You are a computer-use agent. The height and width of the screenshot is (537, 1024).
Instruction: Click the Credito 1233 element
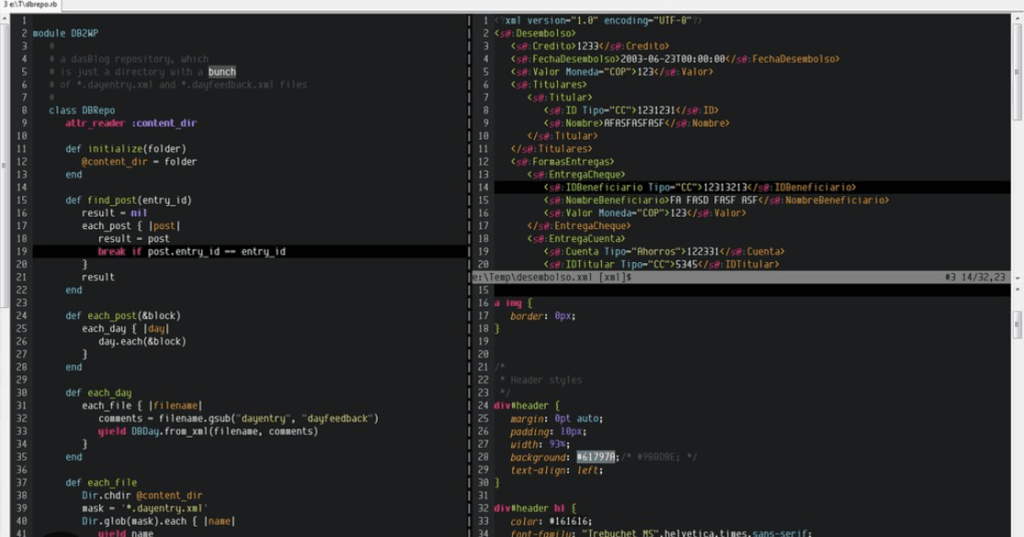pyautogui.click(x=590, y=46)
